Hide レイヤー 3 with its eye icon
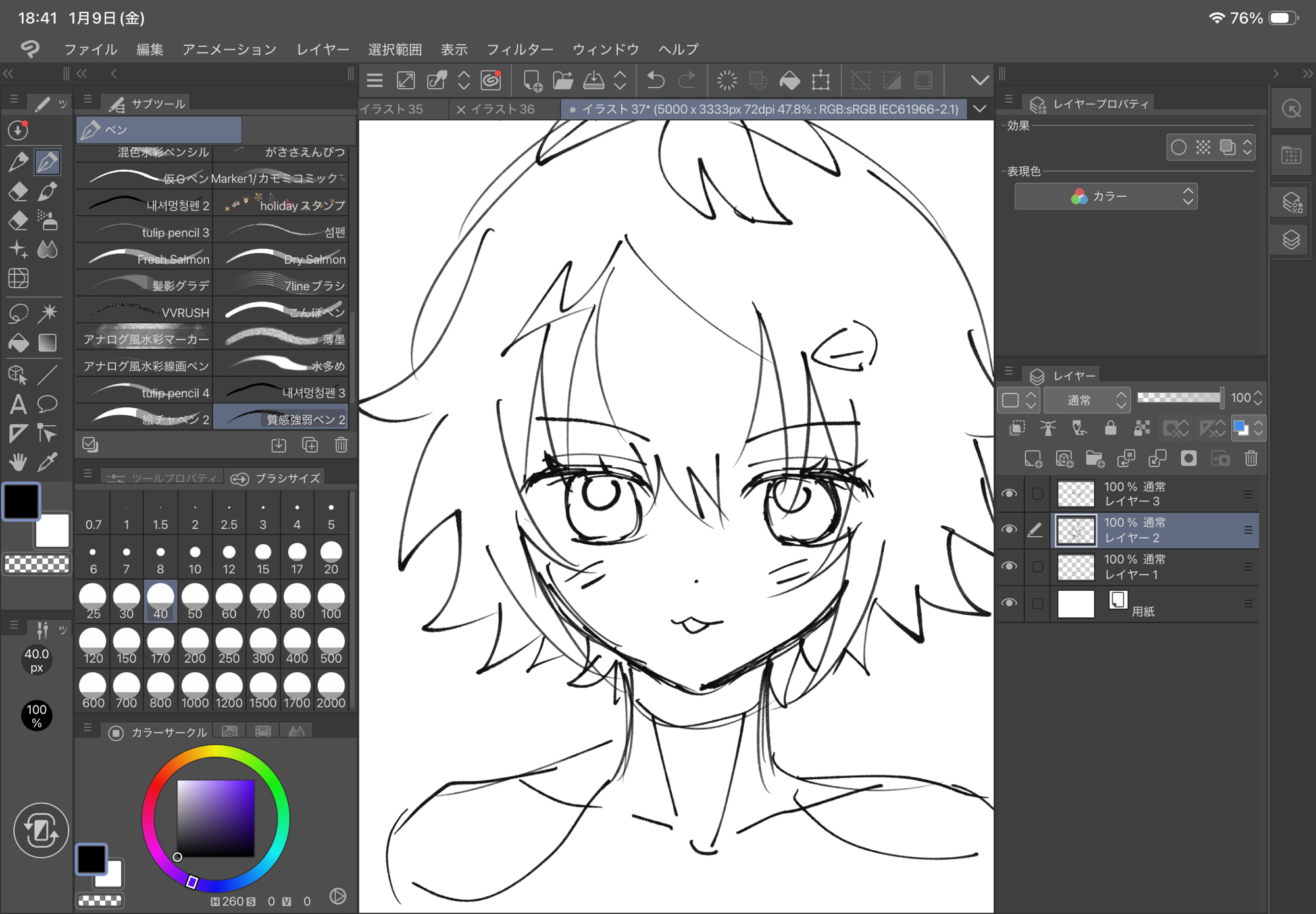This screenshot has height=914, width=1316. tap(1009, 494)
